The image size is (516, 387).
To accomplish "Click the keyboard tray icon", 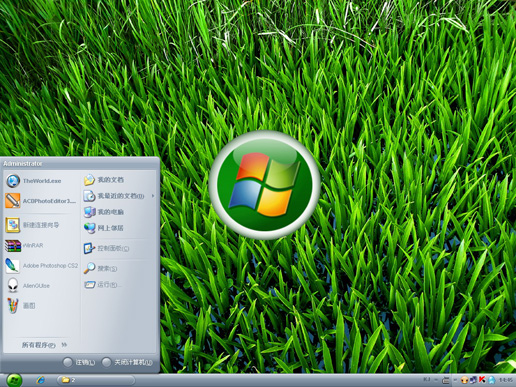I will 445,380.
